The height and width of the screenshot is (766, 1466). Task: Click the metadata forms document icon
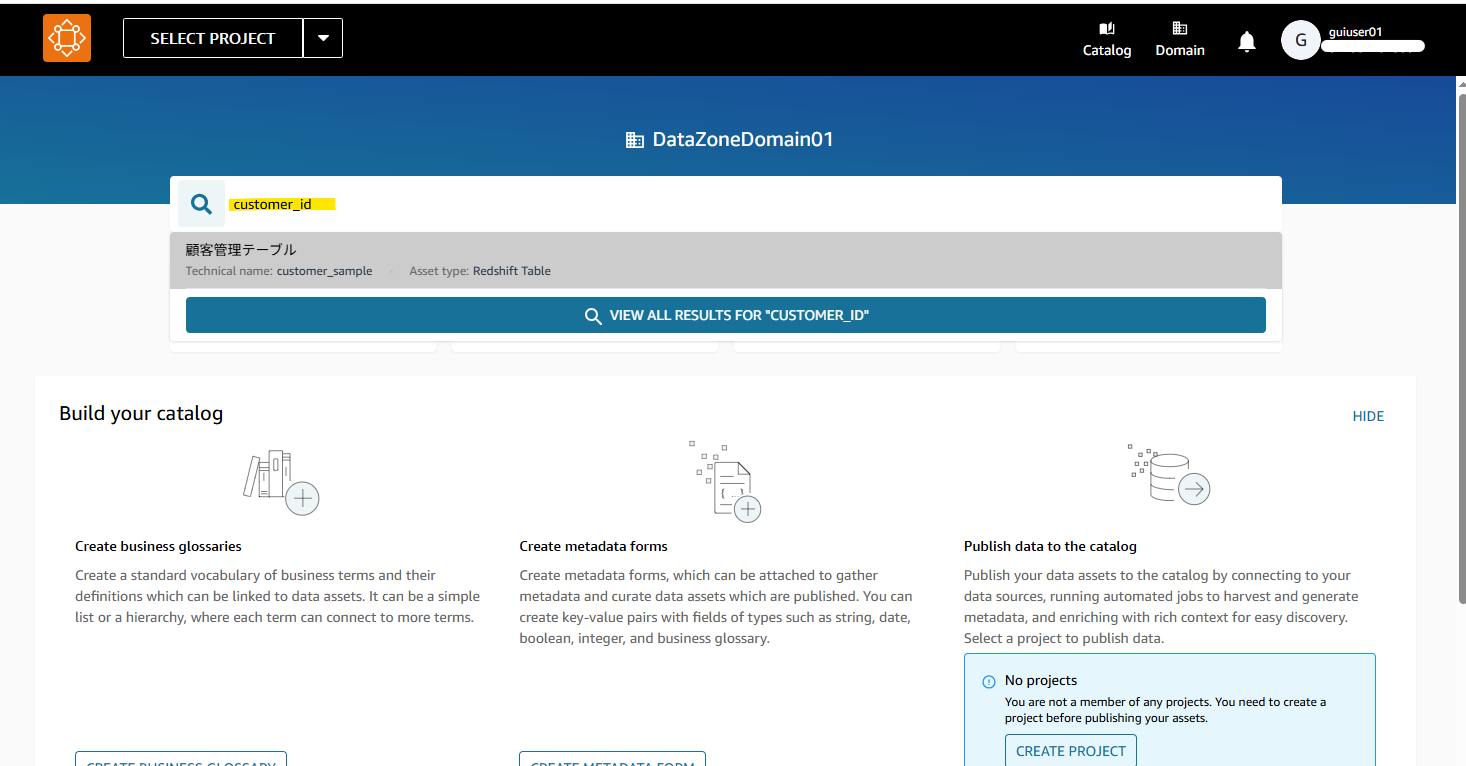point(725,481)
